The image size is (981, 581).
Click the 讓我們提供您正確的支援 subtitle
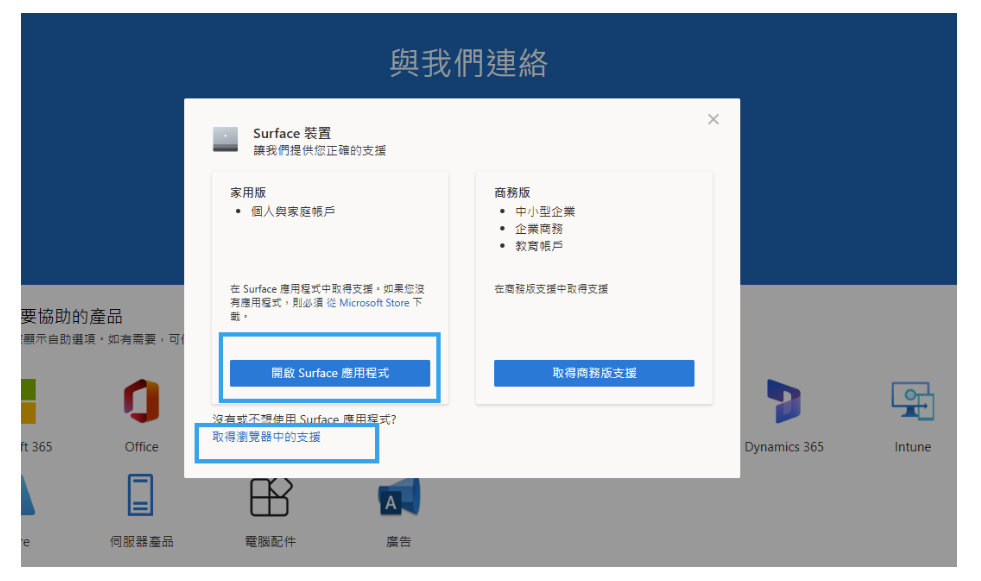pos(319,151)
